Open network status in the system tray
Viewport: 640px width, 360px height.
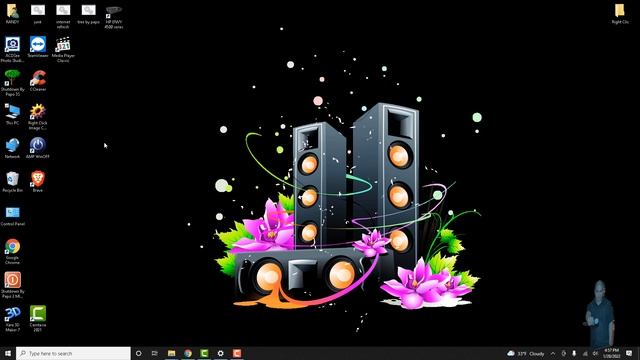pos(585,353)
